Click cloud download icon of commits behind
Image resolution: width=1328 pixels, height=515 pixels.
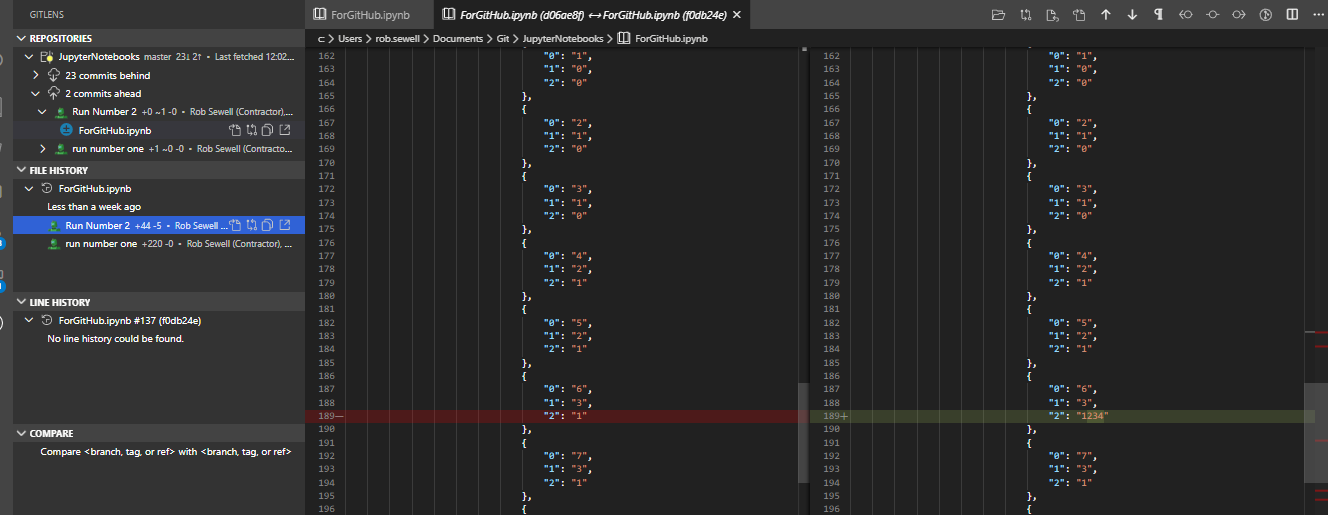coord(54,75)
